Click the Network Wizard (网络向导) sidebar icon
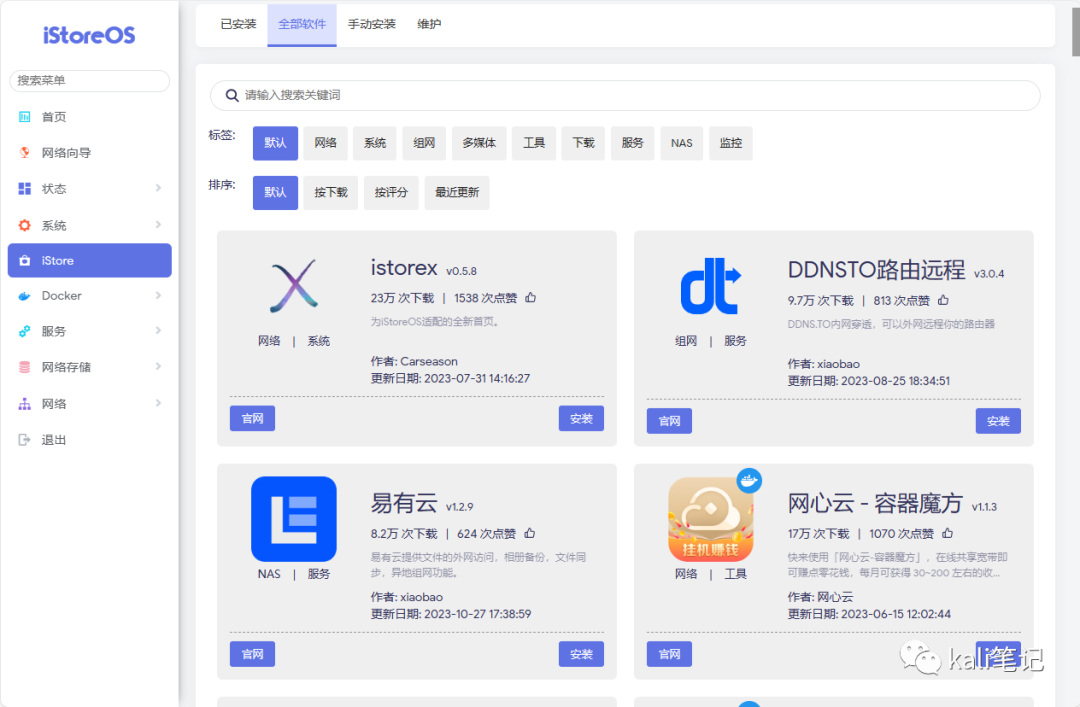This screenshot has width=1080, height=707. click(25, 152)
